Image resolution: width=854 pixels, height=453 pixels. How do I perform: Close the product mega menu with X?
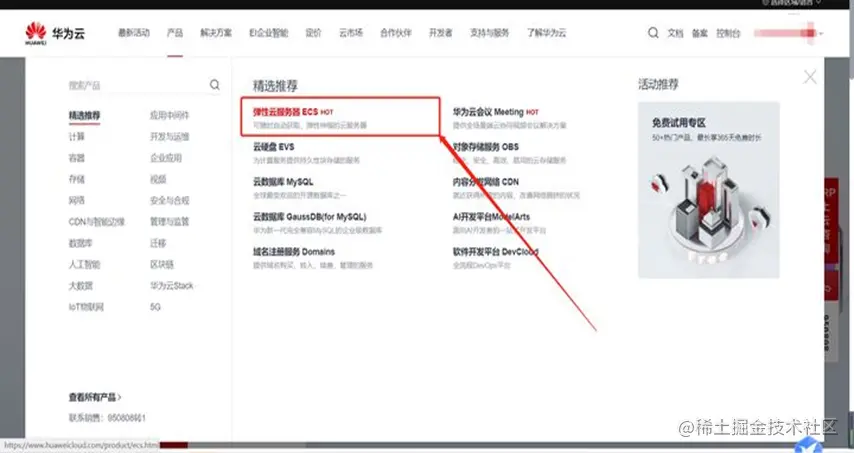[x=810, y=77]
